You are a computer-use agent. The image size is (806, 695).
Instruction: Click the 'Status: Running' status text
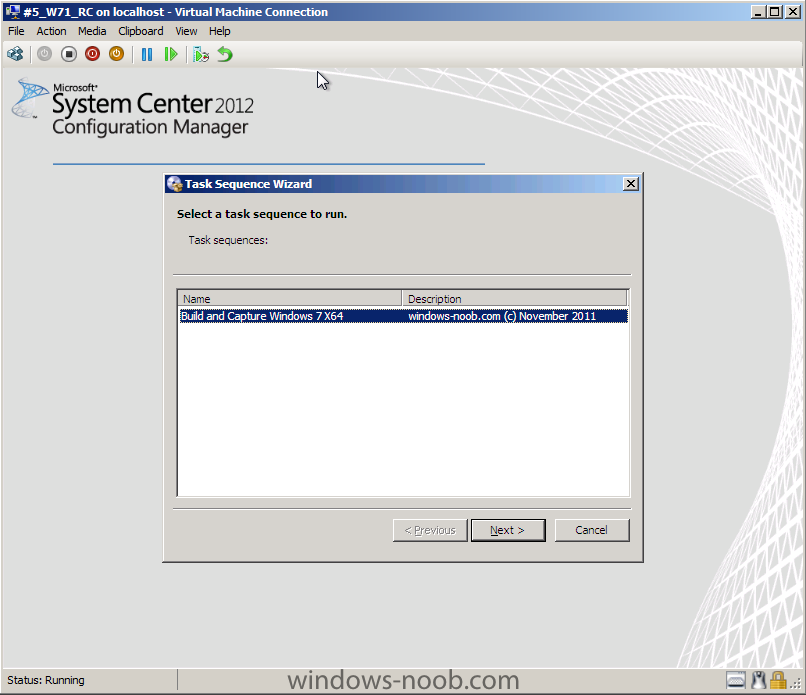[x=46, y=680]
